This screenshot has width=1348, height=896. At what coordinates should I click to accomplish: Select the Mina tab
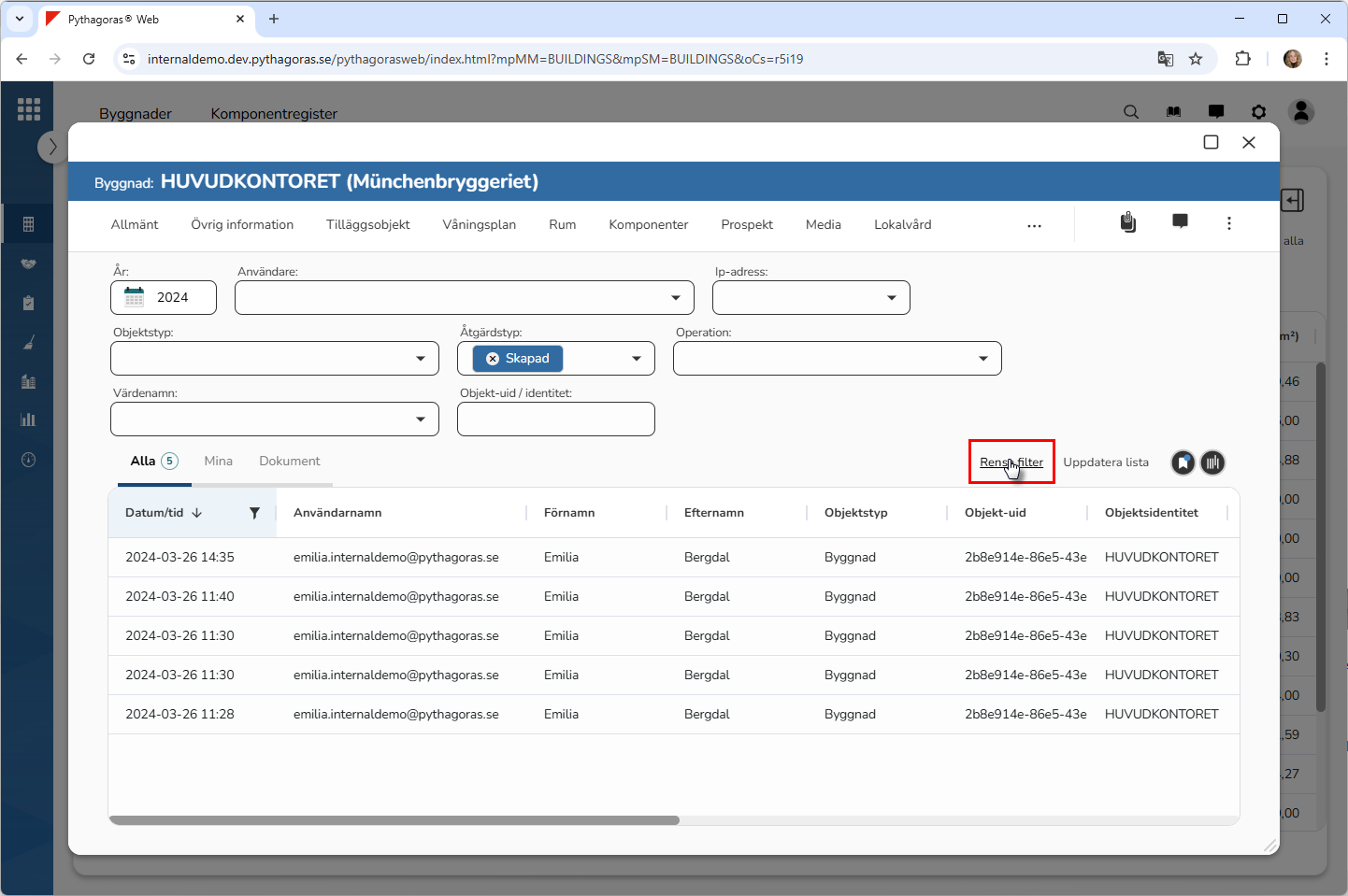tap(218, 462)
